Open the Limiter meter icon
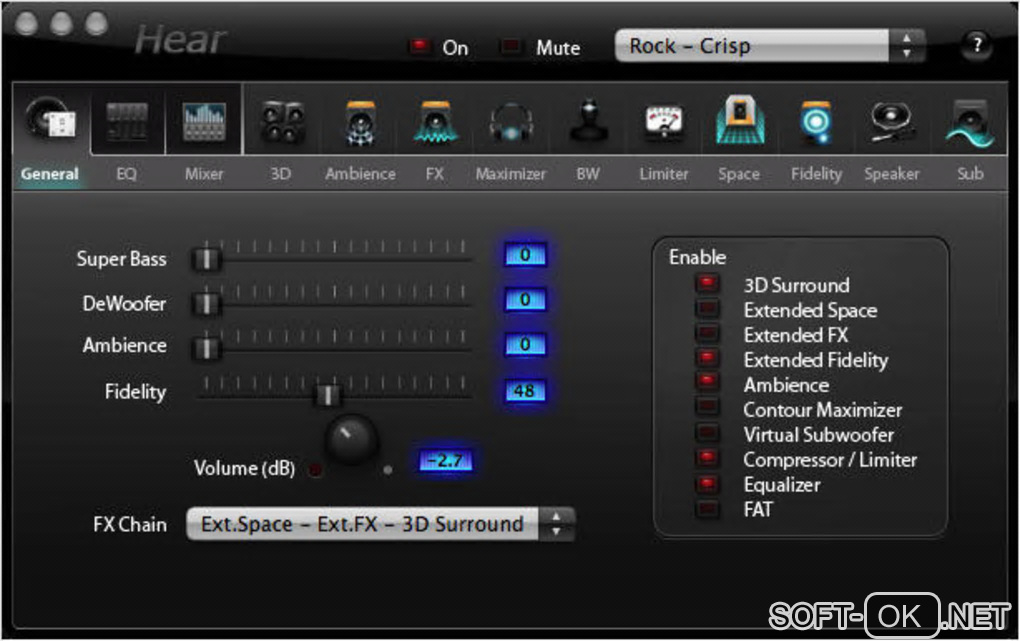 tap(664, 122)
